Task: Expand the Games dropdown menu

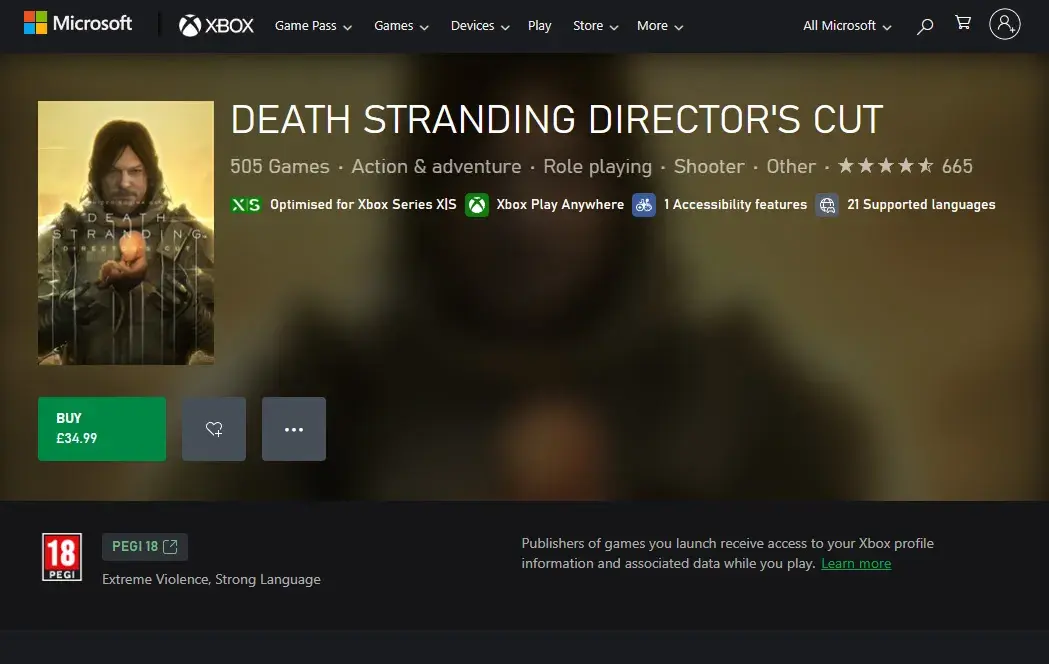Action: click(x=401, y=26)
